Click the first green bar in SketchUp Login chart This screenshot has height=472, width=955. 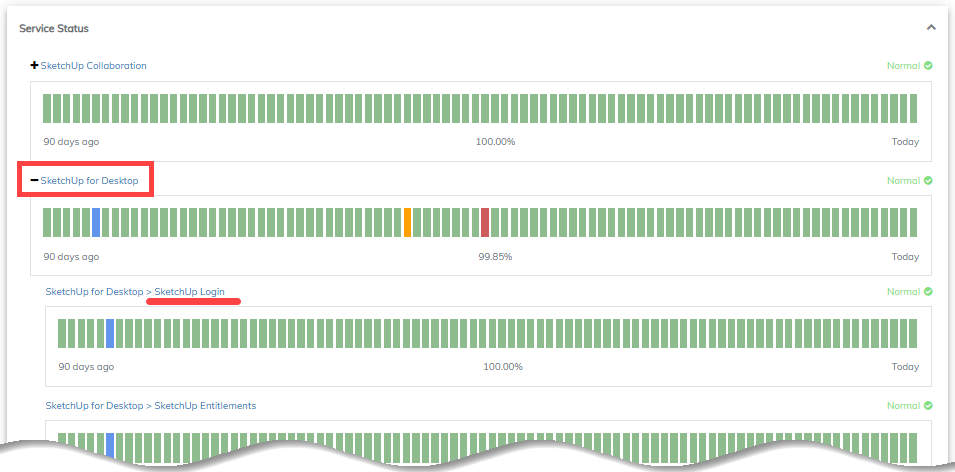point(62,333)
